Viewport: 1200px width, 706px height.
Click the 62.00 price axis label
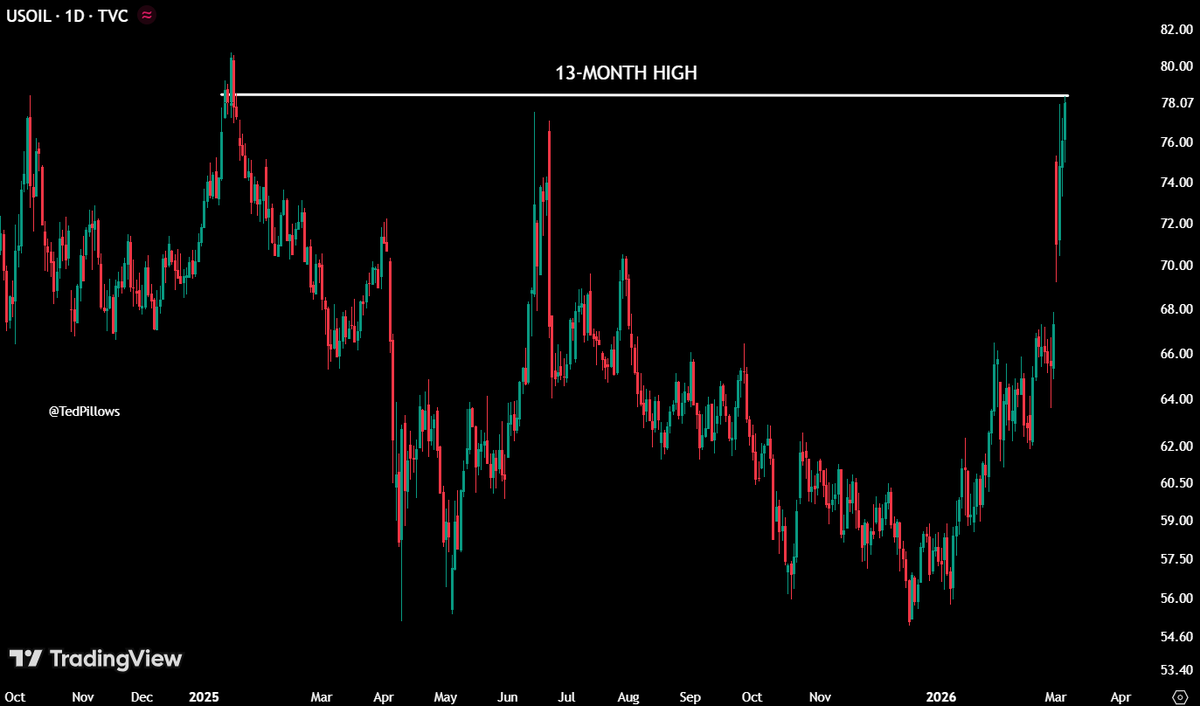pos(1176,447)
